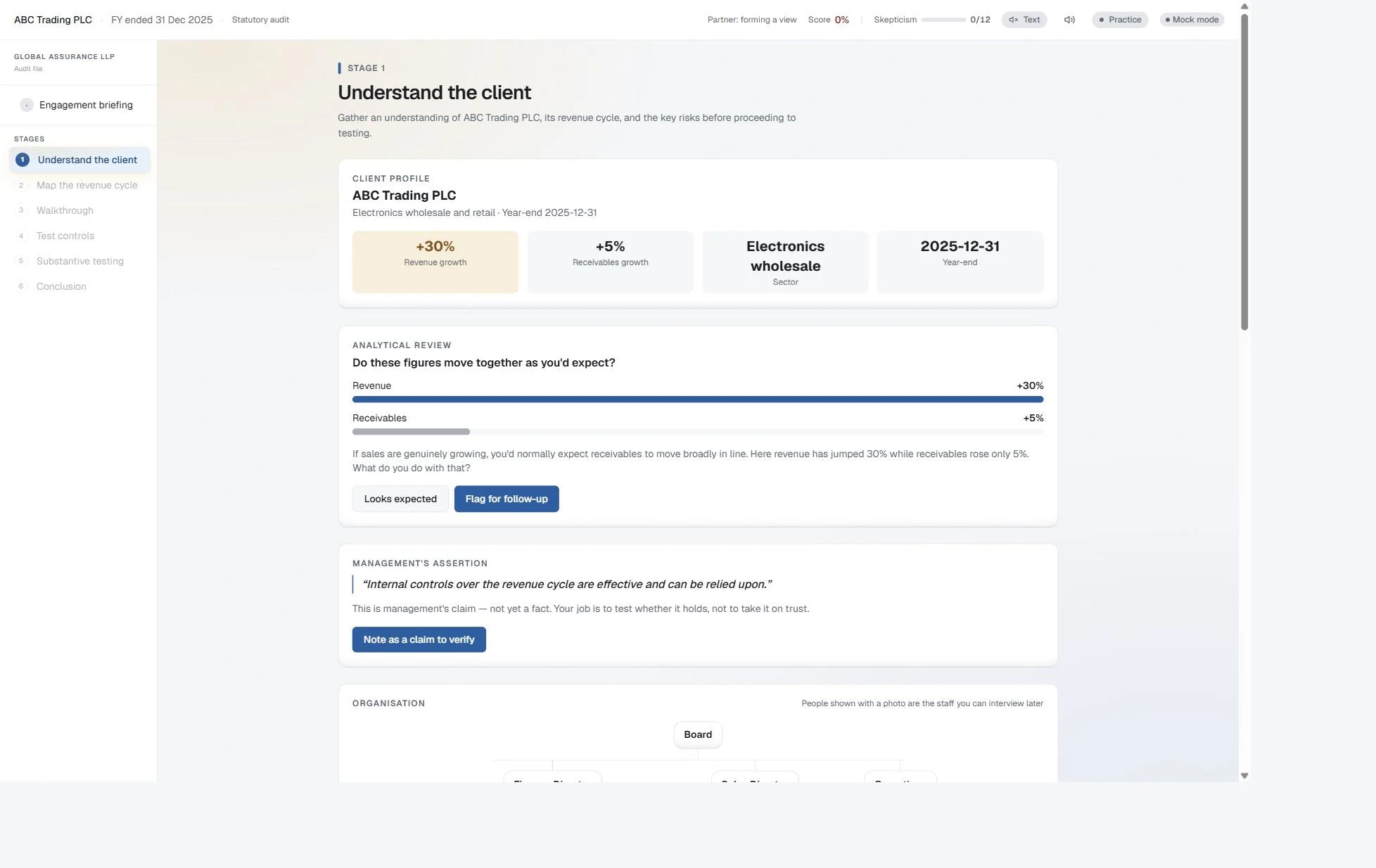The width and height of the screenshot is (1376, 868).
Task: Click the Revenue growth +30% card
Action: click(x=435, y=262)
